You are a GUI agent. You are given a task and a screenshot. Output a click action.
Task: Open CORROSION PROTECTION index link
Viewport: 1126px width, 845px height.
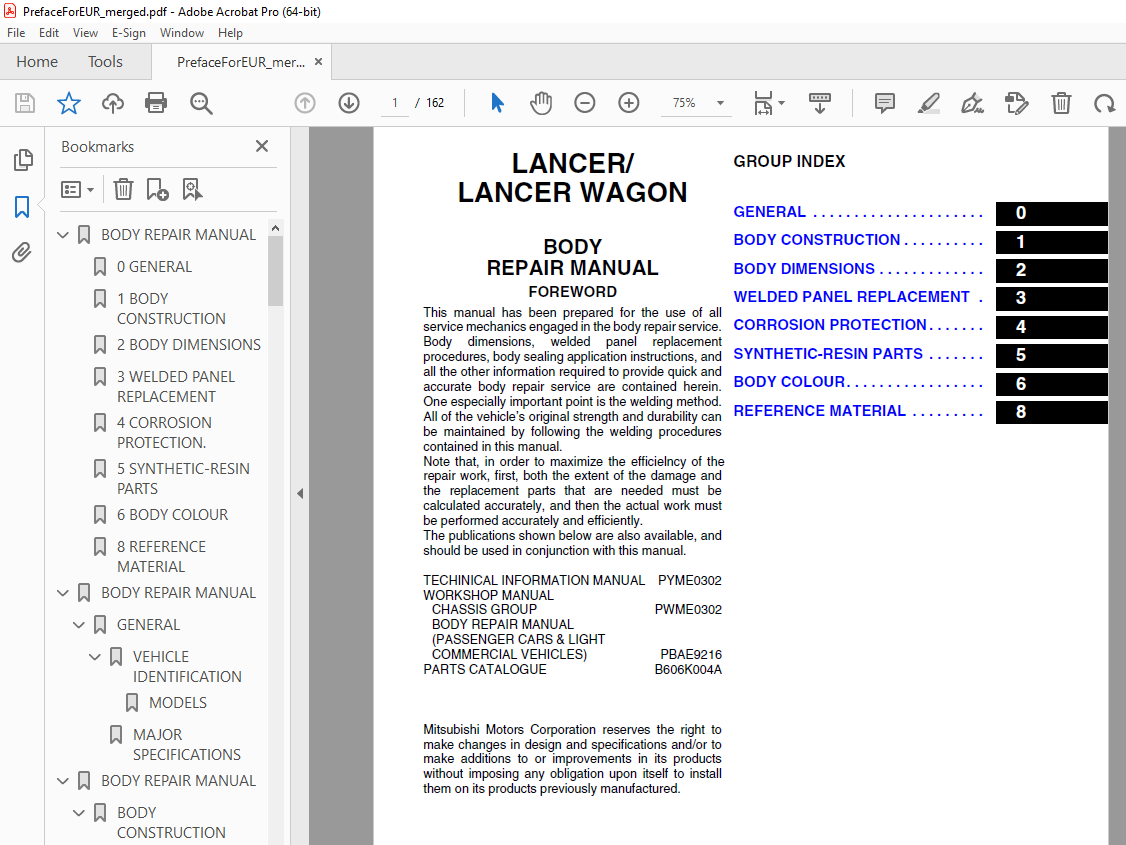[x=829, y=325]
